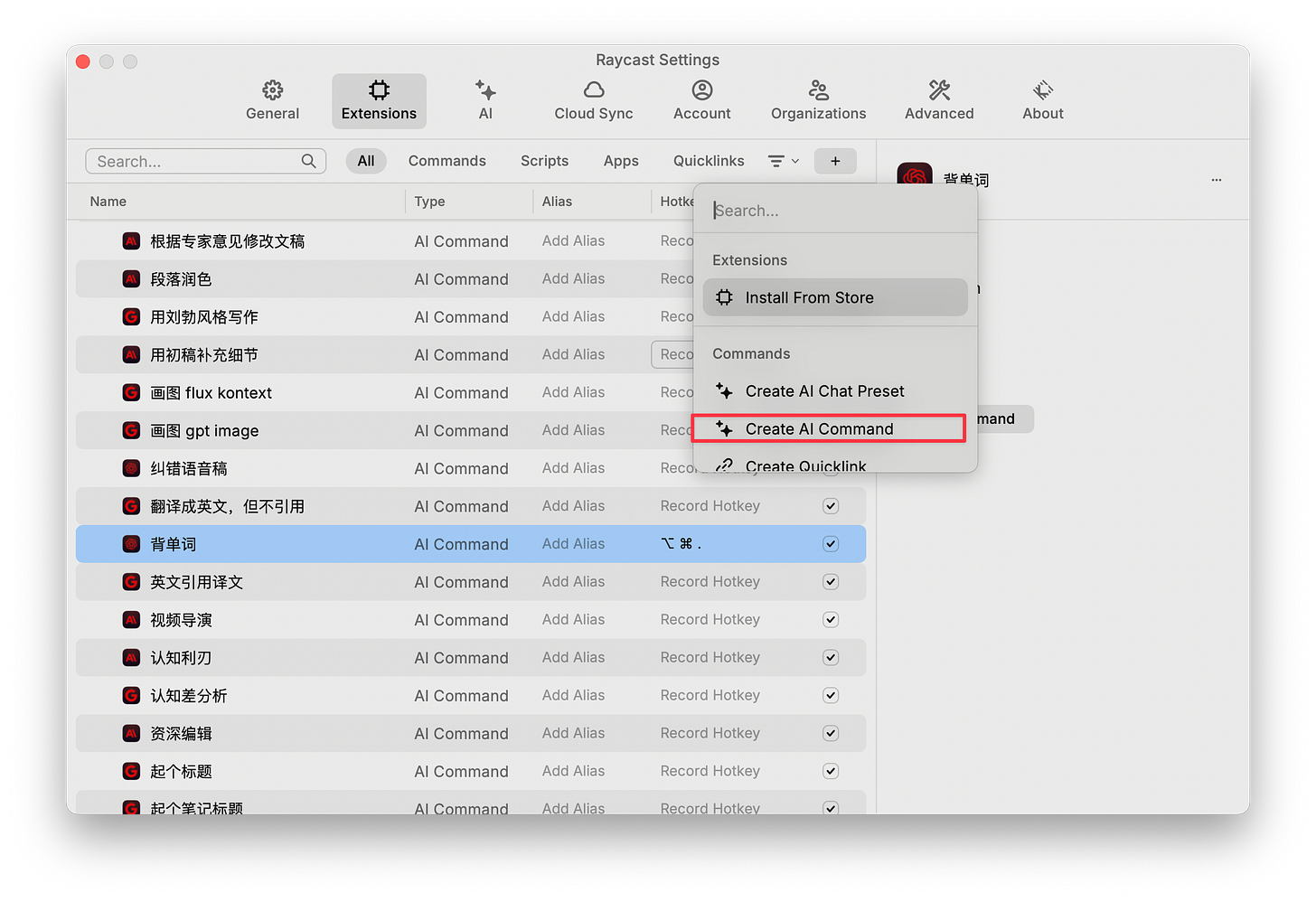
Task: Click the icon of 段落润色
Action: pos(132,279)
